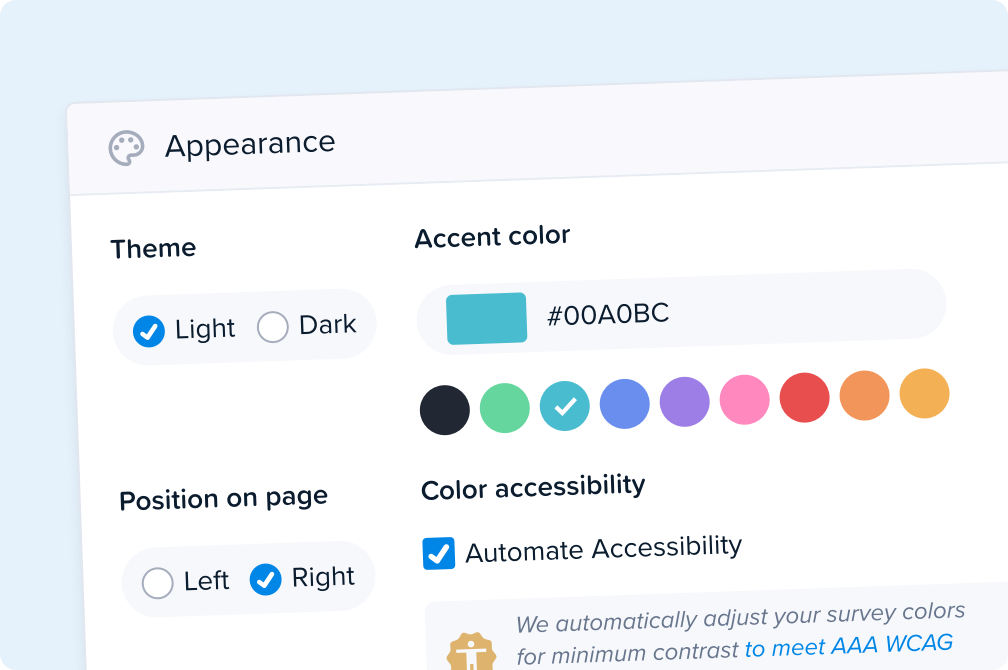This screenshot has width=1008, height=670.
Task: Pick the red accent color circle
Action: coord(805,397)
